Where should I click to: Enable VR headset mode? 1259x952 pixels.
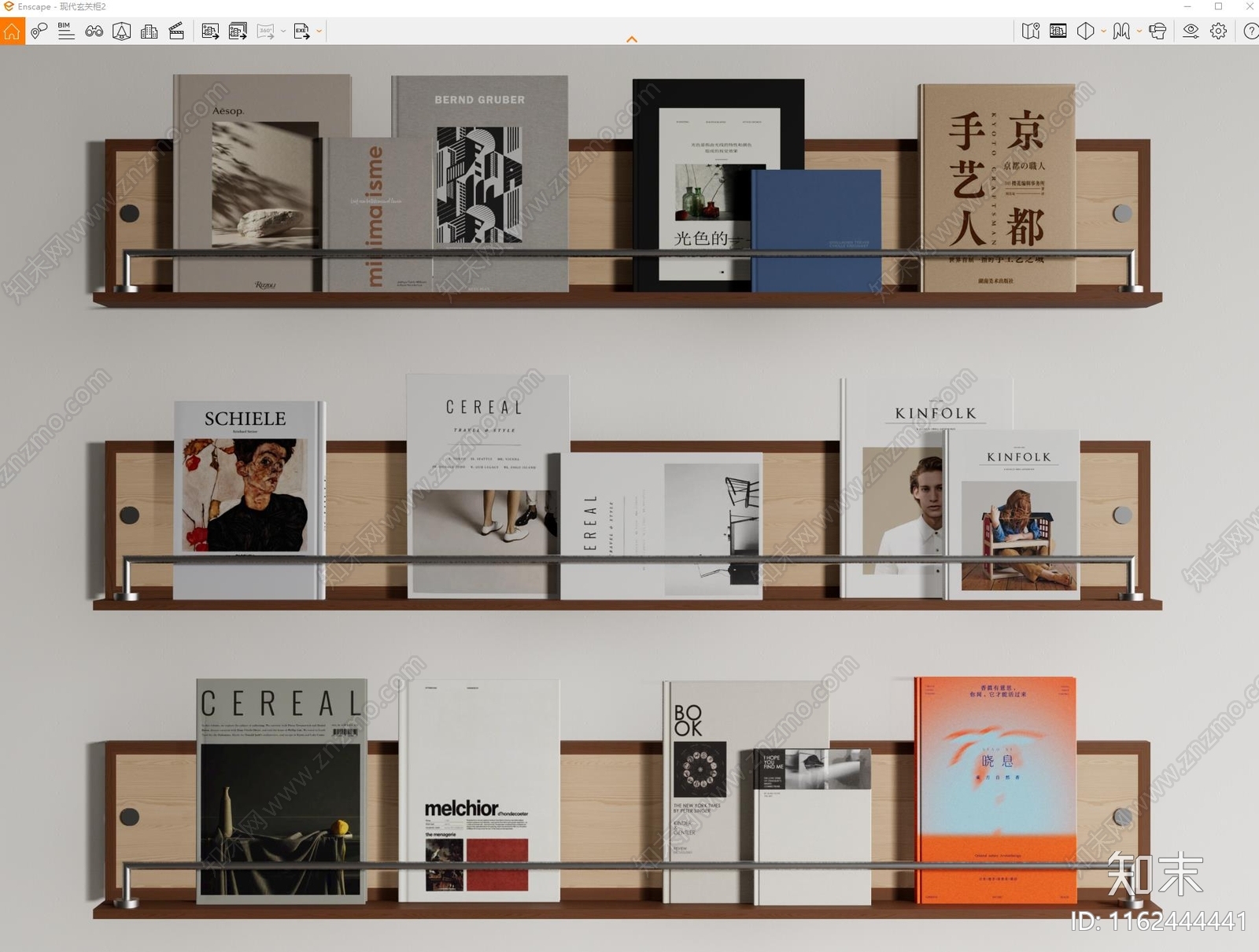click(1157, 31)
